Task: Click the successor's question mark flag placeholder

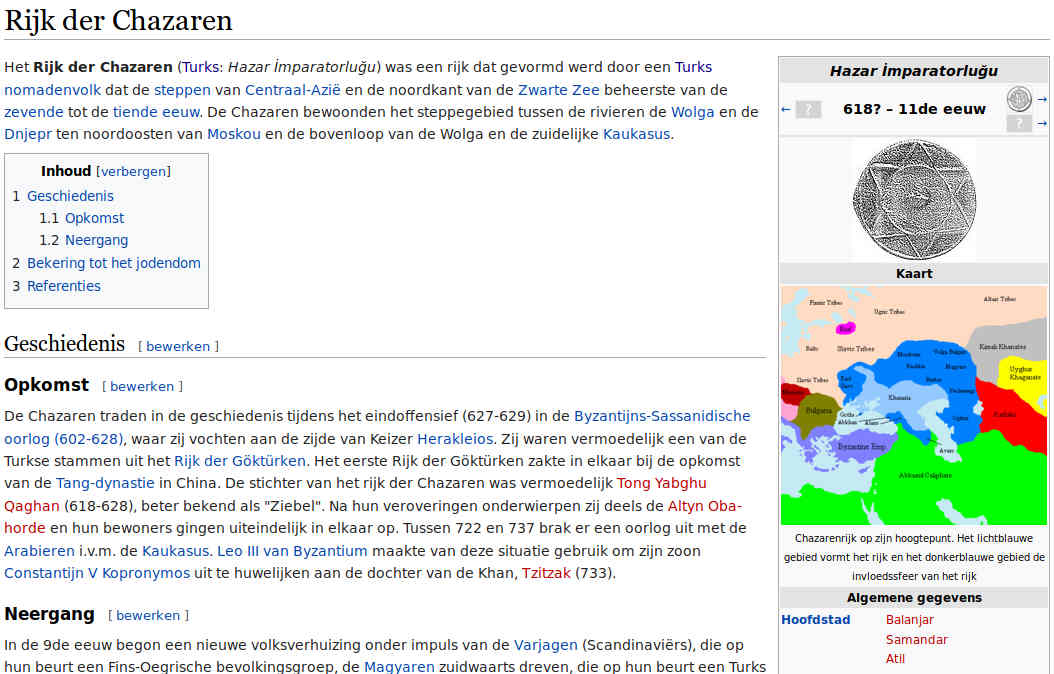Action: point(1018,124)
